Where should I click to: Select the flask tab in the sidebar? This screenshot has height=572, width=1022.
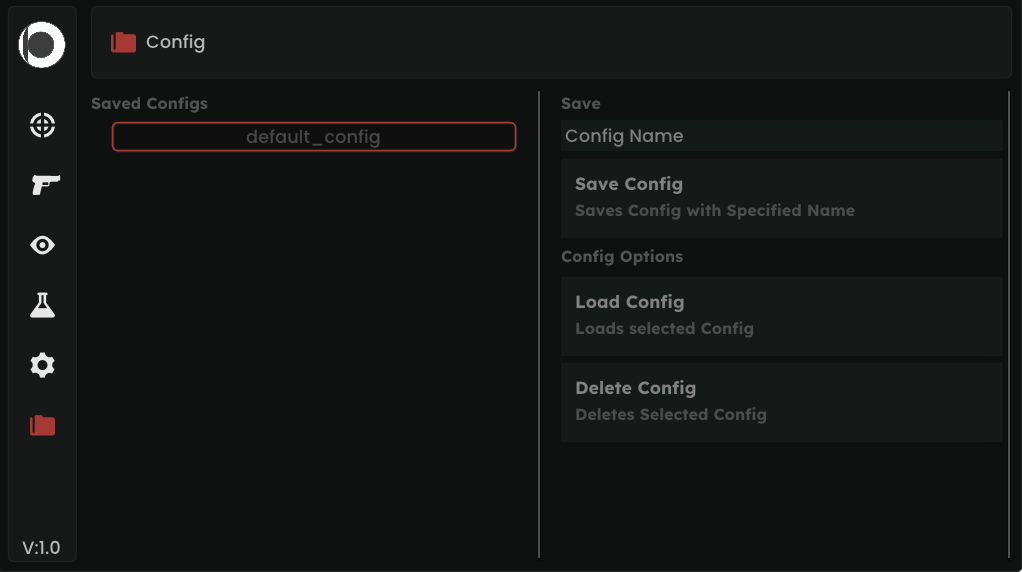[x=42, y=305]
